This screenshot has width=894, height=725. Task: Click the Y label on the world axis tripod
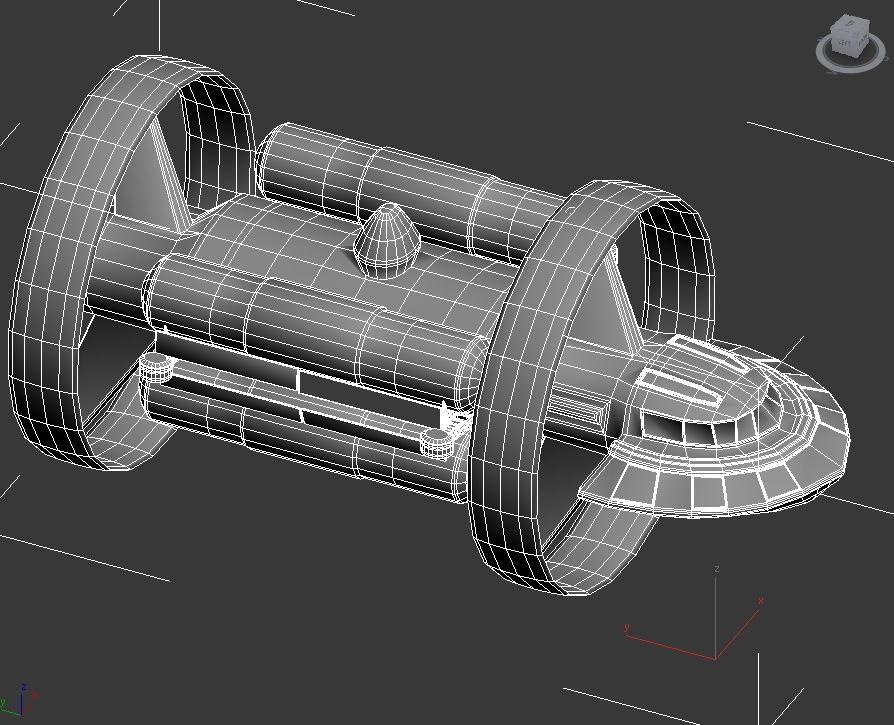coord(626,627)
